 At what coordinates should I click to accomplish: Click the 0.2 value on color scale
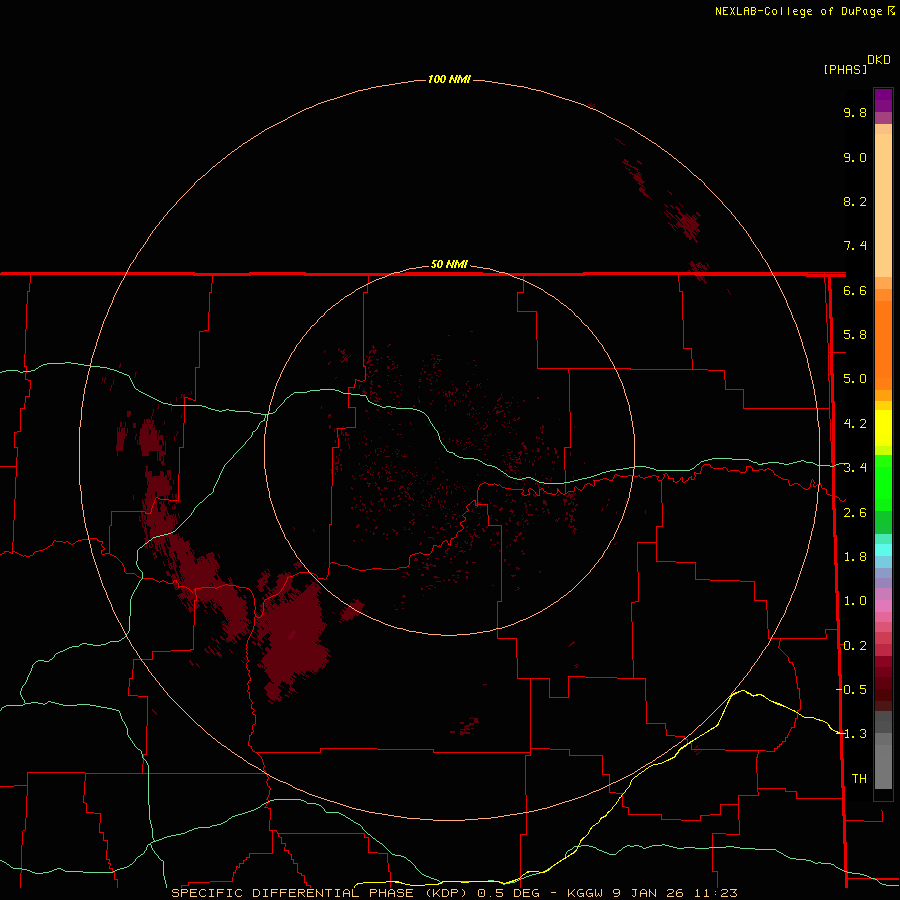coord(855,646)
